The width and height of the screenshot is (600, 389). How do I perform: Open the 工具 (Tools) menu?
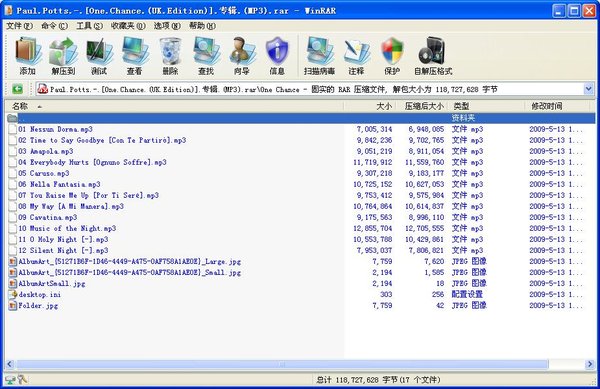click(x=90, y=26)
